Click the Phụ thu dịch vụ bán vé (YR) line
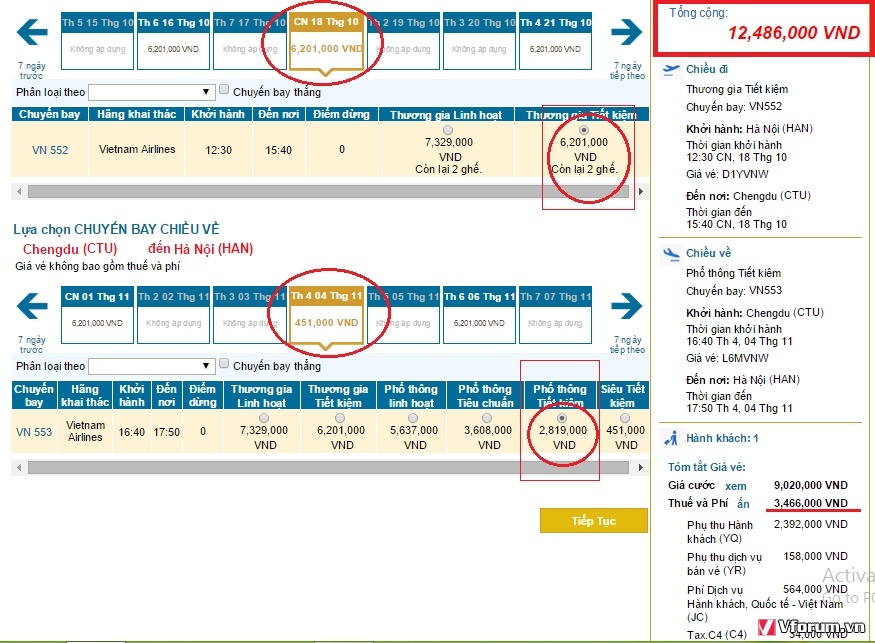The width and height of the screenshot is (875, 643). [767, 563]
